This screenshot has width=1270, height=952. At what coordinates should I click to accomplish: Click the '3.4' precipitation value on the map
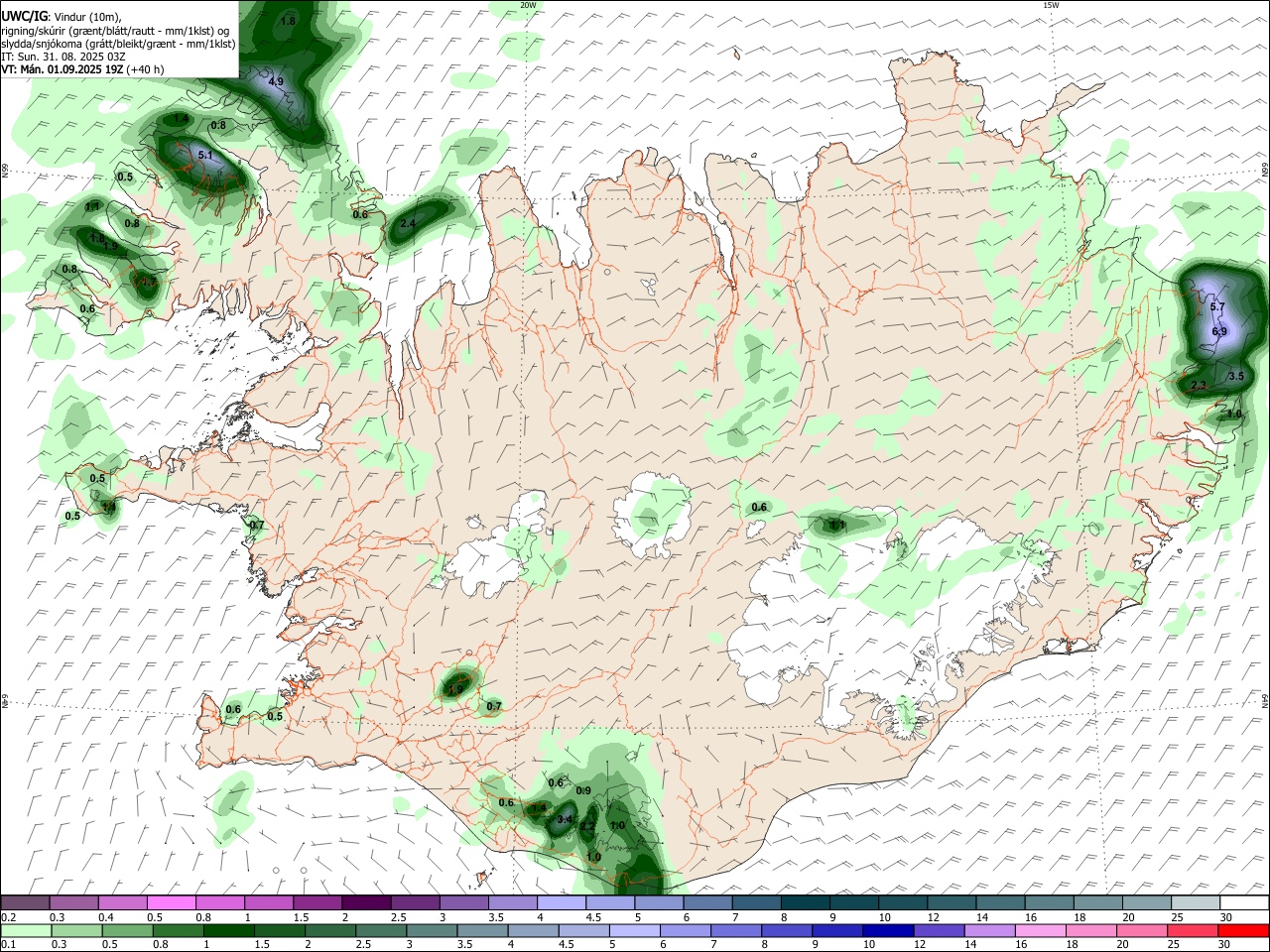[566, 819]
